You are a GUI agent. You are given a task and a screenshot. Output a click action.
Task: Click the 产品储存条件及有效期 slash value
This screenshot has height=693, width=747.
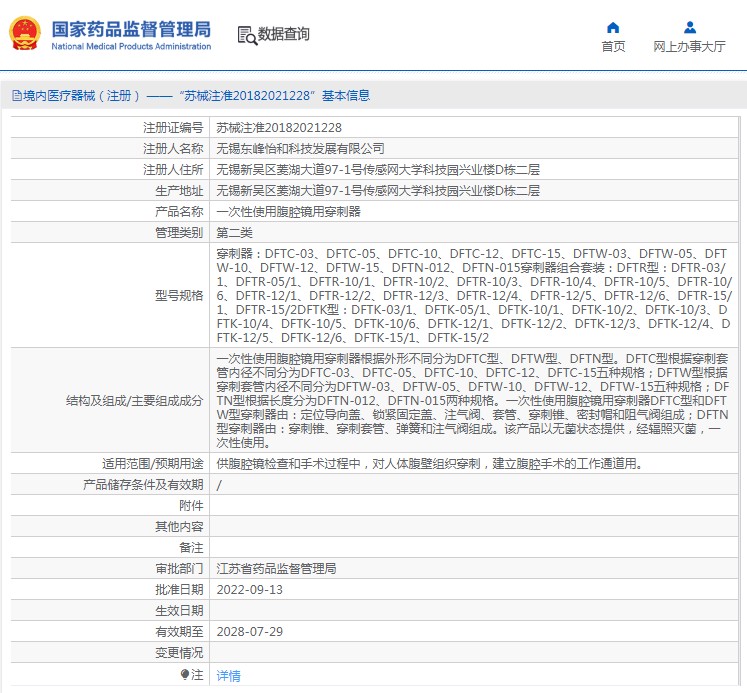click(219, 485)
